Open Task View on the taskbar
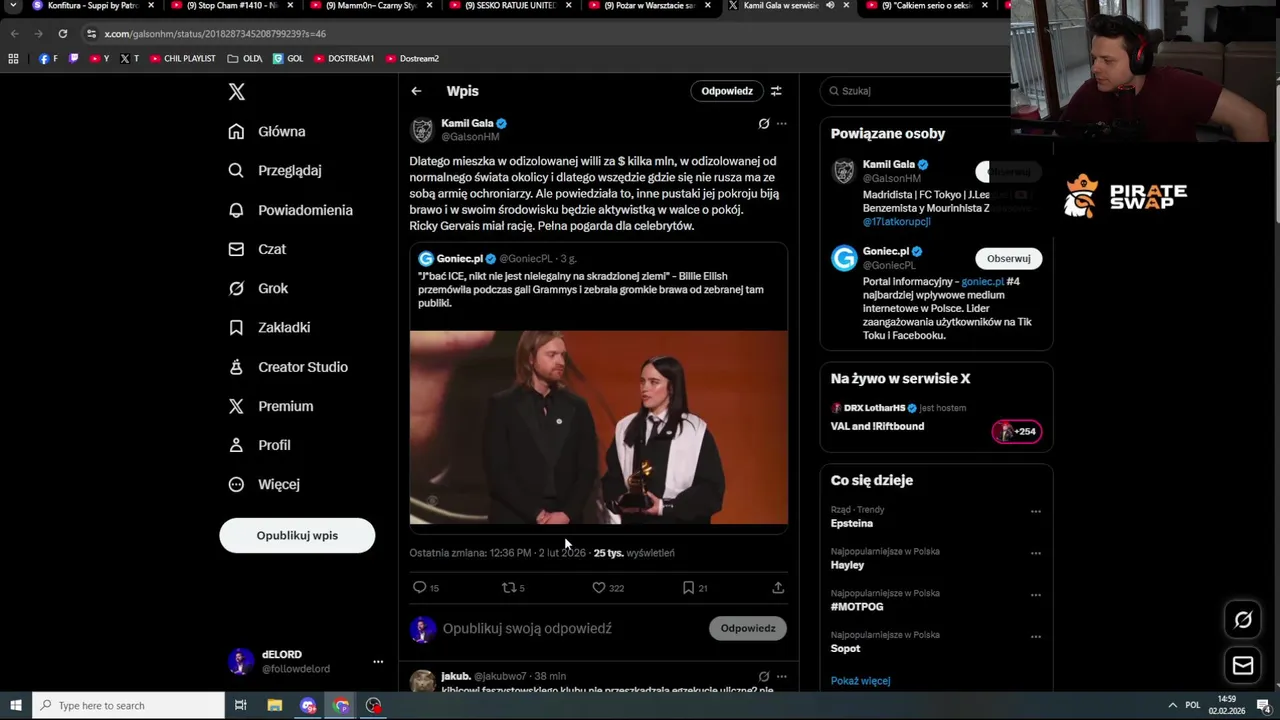This screenshot has height=720, width=1280. (x=240, y=706)
